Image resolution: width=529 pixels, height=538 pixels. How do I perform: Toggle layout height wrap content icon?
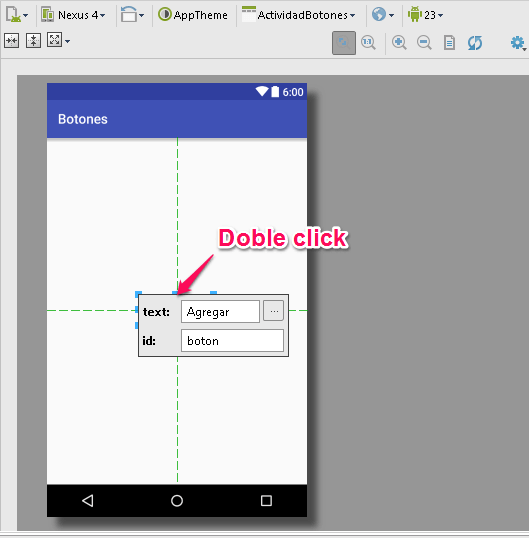pyautogui.click(x=33, y=41)
